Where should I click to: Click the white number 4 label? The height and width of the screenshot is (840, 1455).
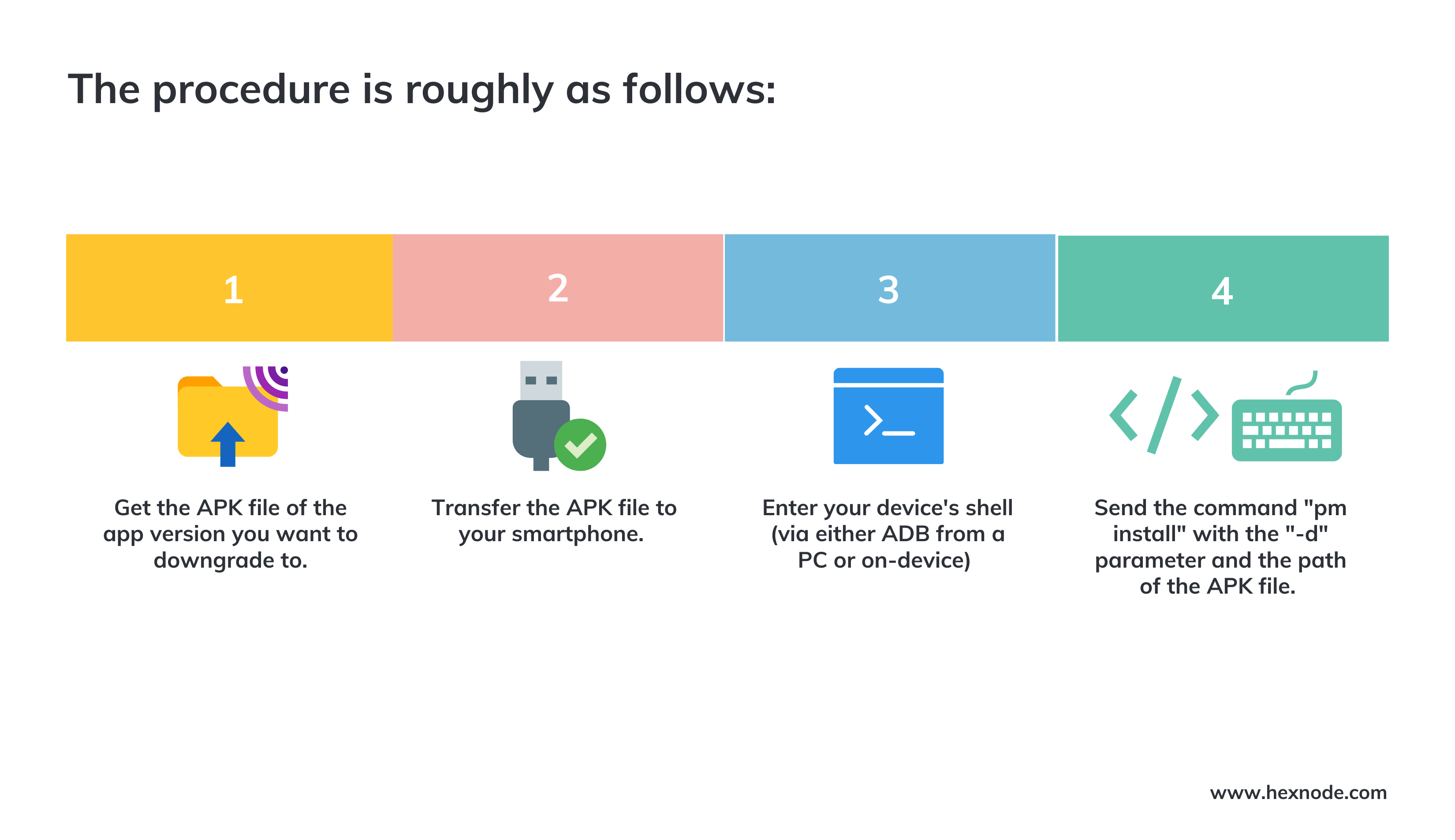pyautogui.click(x=1222, y=291)
